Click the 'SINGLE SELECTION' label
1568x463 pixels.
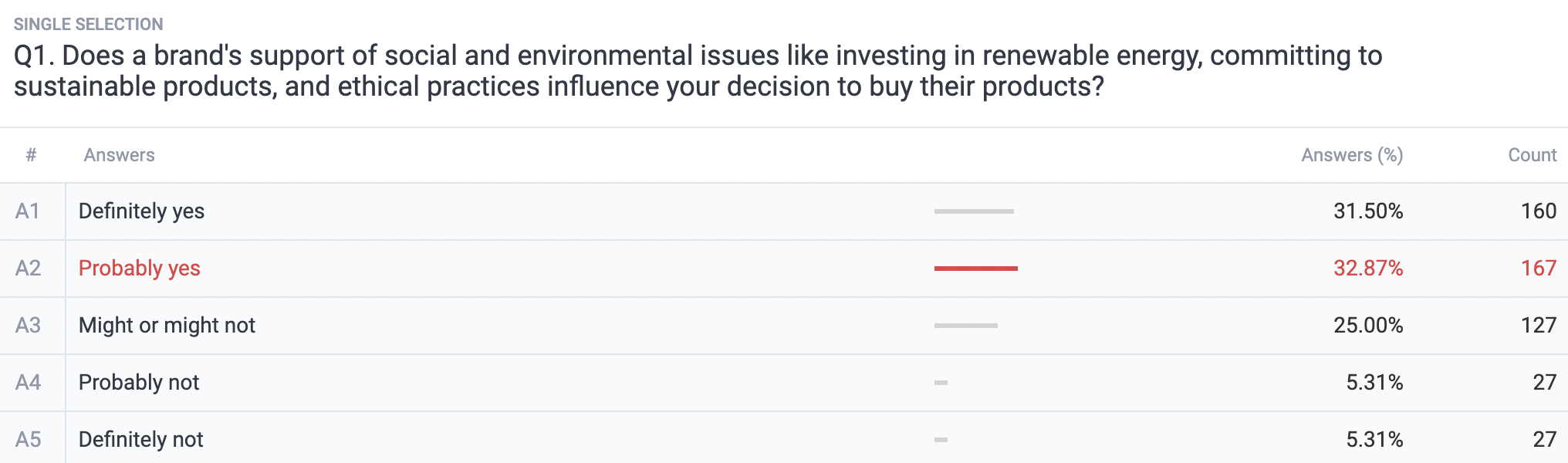coord(89,25)
